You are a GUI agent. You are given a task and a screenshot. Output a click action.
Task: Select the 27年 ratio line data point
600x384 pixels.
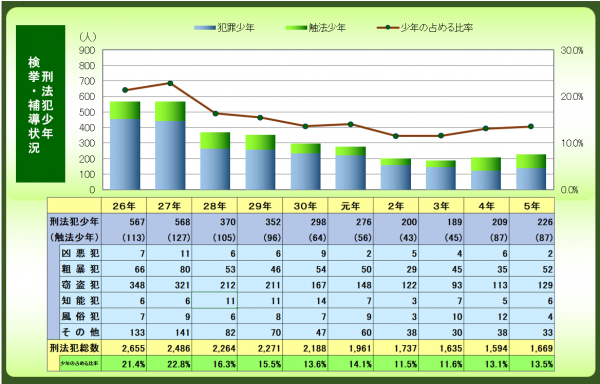pyautogui.click(x=170, y=83)
